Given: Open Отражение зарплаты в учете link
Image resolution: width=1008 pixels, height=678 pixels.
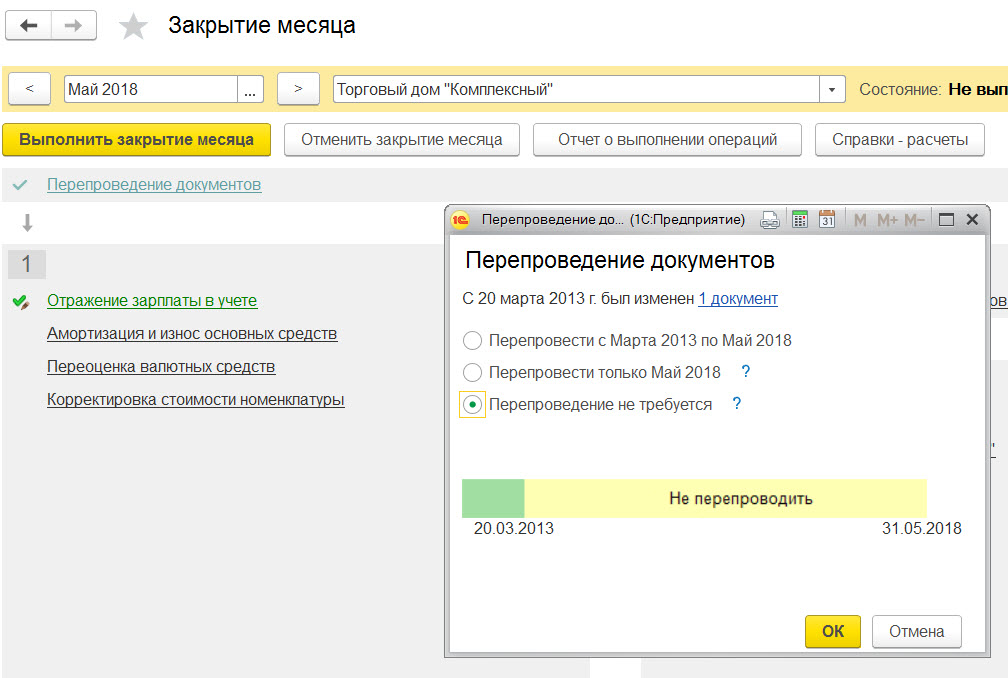Looking at the screenshot, I should pyautogui.click(x=152, y=301).
